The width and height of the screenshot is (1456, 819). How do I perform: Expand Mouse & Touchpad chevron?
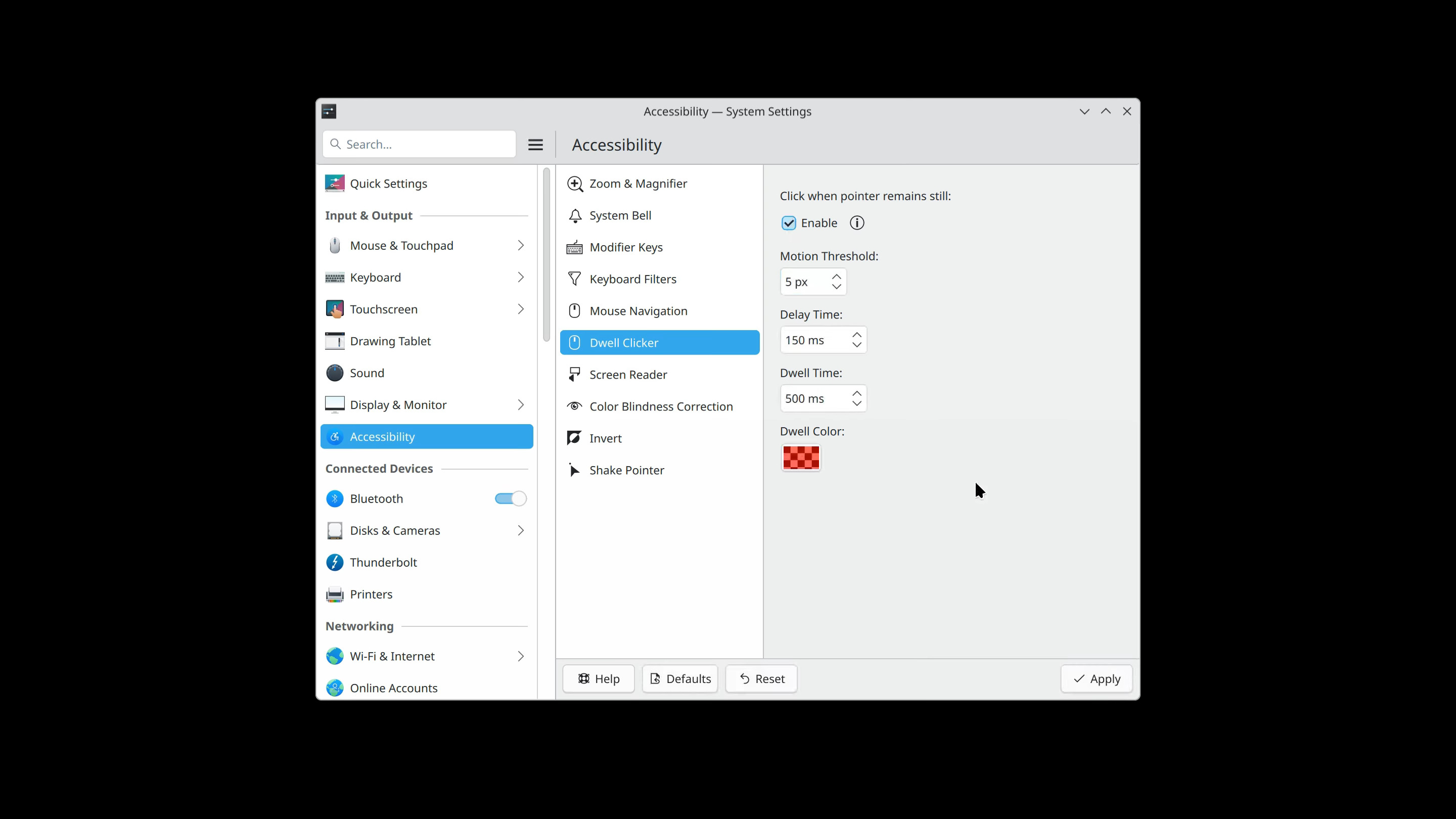click(521, 245)
